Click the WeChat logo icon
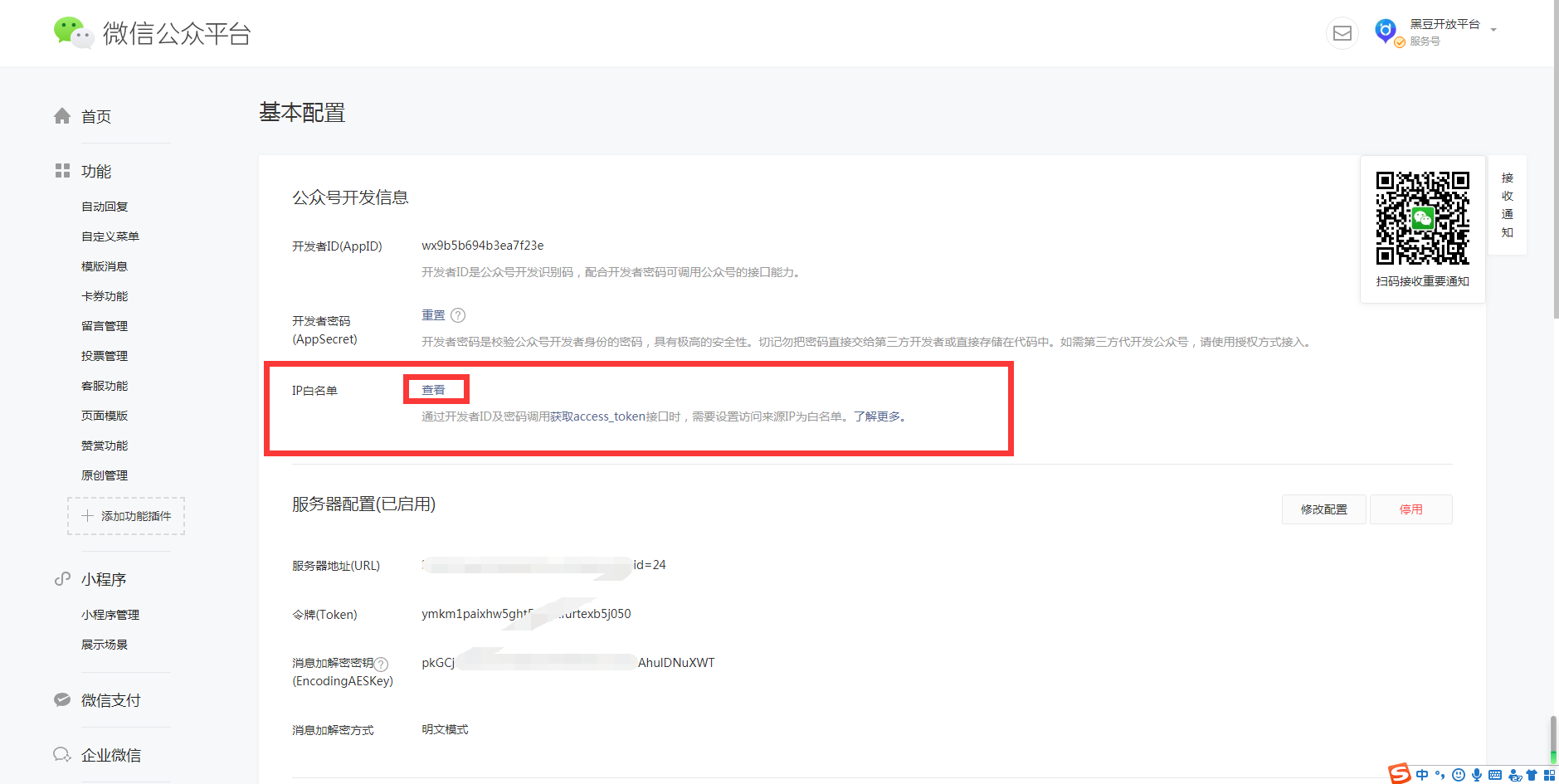The image size is (1559, 784). point(73,32)
